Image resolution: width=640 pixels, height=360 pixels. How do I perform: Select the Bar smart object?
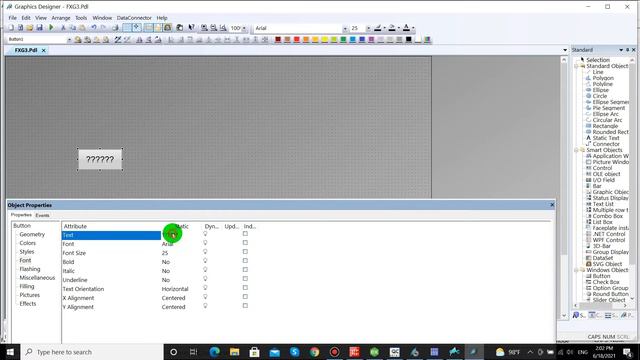tap(597, 186)
